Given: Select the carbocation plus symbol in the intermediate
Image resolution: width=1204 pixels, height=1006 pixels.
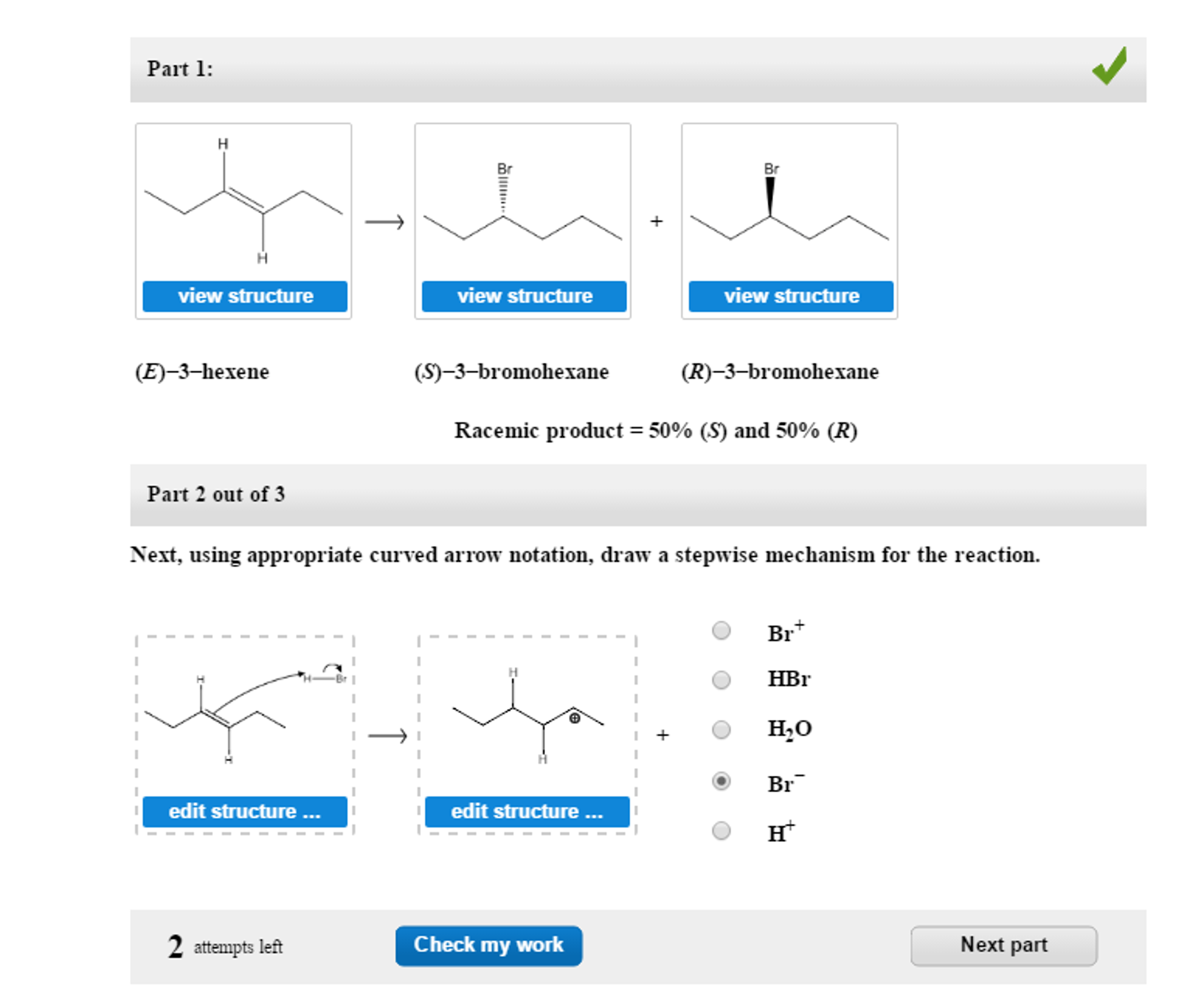Looking at the screenshot, I should point(575,718).
